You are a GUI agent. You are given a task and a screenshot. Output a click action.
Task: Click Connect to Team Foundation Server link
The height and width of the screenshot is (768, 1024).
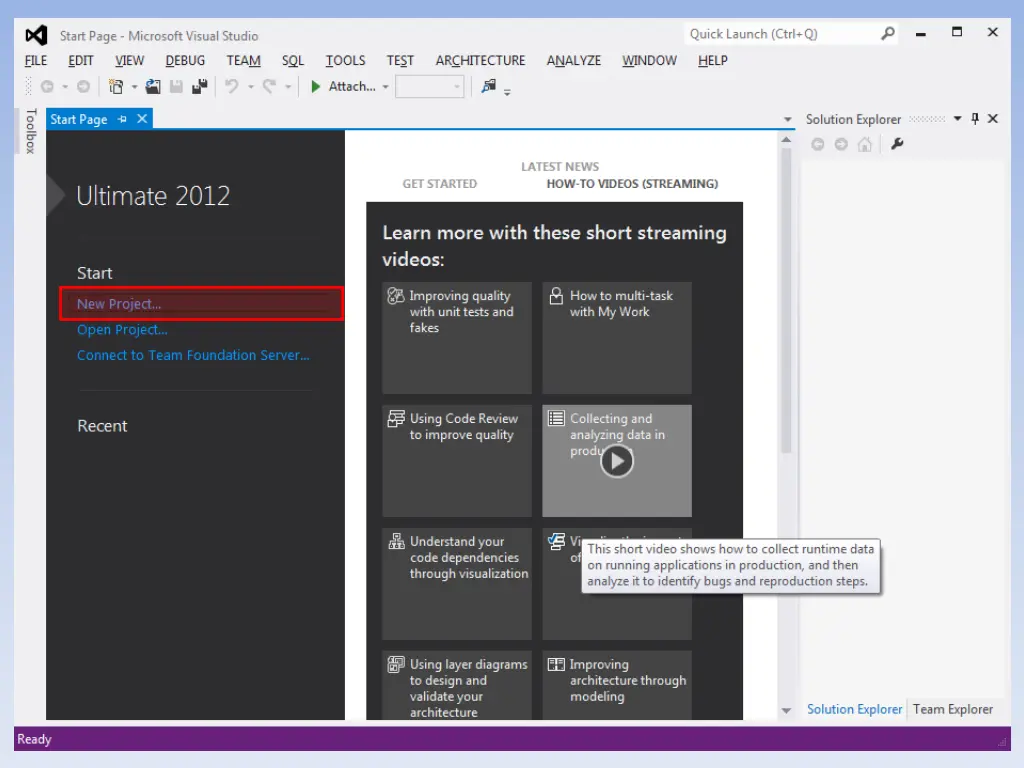click(x=193, y=355)
